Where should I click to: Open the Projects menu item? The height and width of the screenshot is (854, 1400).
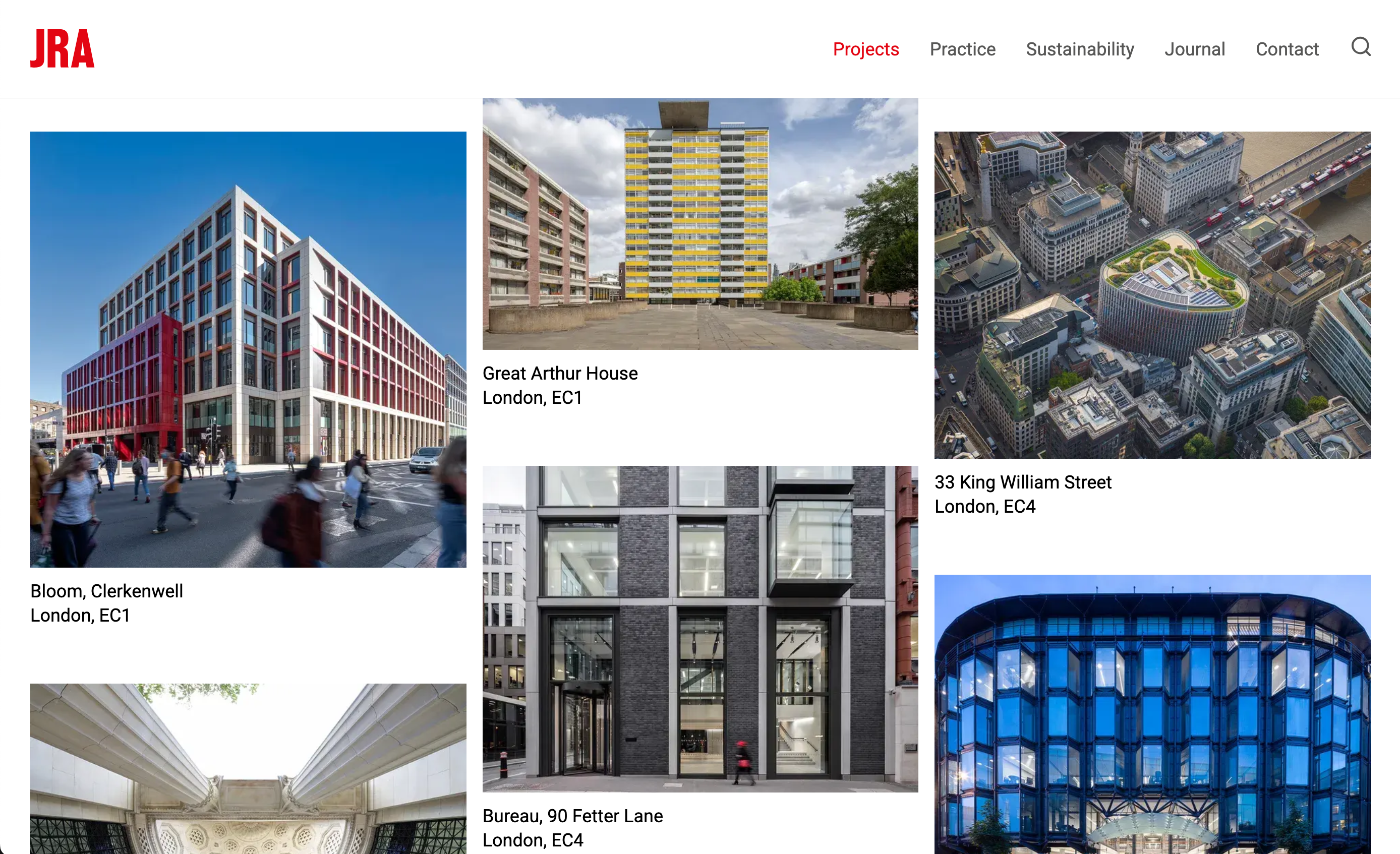865,49
